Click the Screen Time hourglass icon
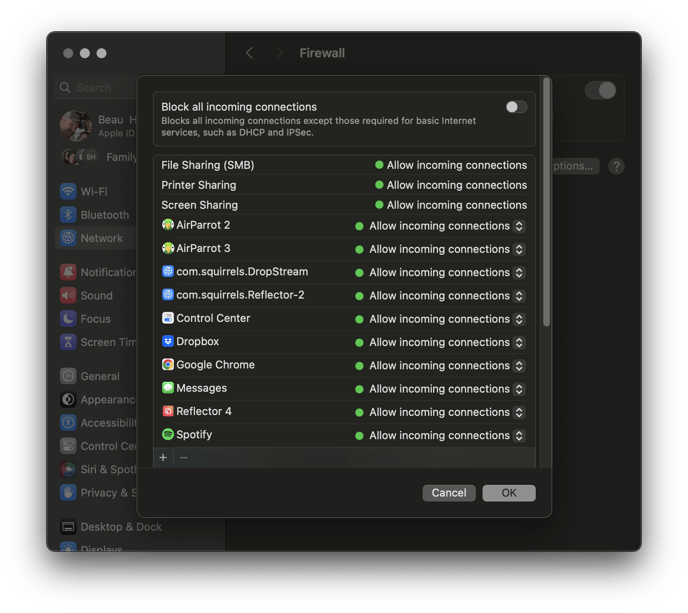The image size is (688, 613). (68, 342)
